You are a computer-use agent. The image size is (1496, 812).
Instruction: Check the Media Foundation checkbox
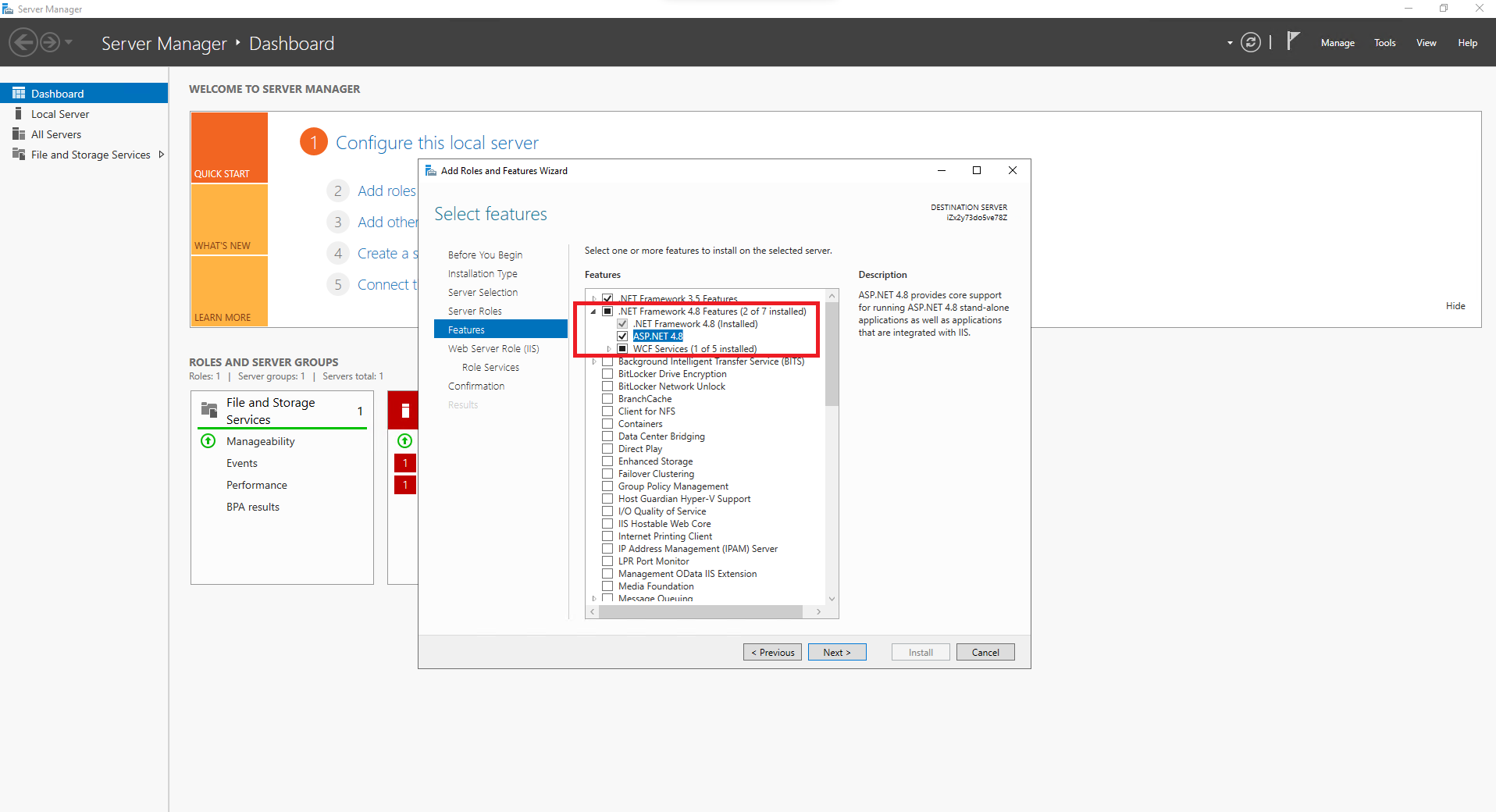pyautogui.click(x=607, y=586)
